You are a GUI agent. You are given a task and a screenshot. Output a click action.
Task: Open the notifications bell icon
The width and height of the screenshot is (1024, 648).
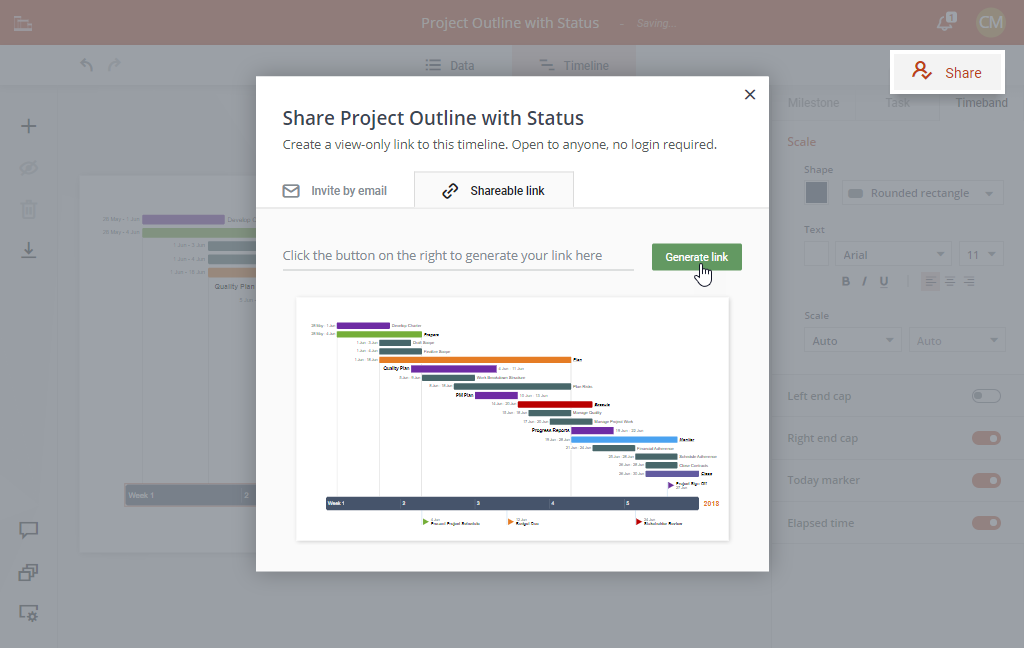pos(945,22)
